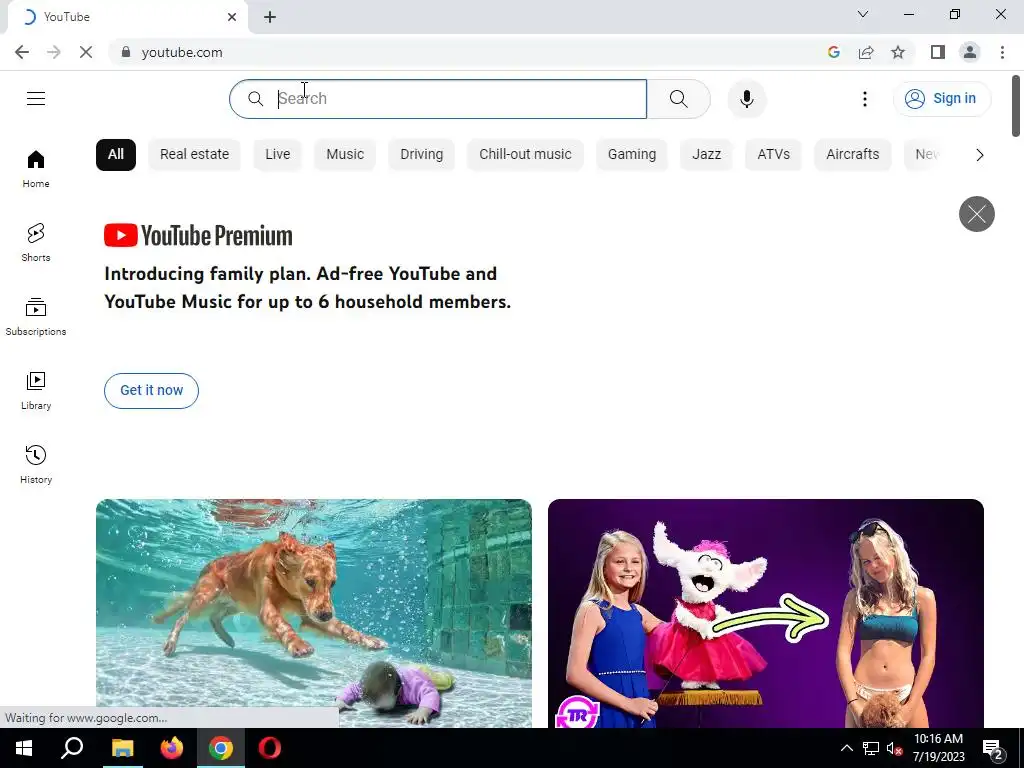Bookmark this tab with star icon
The height and width of the screenshot is (768, 1024).
[x=898, y=52]
